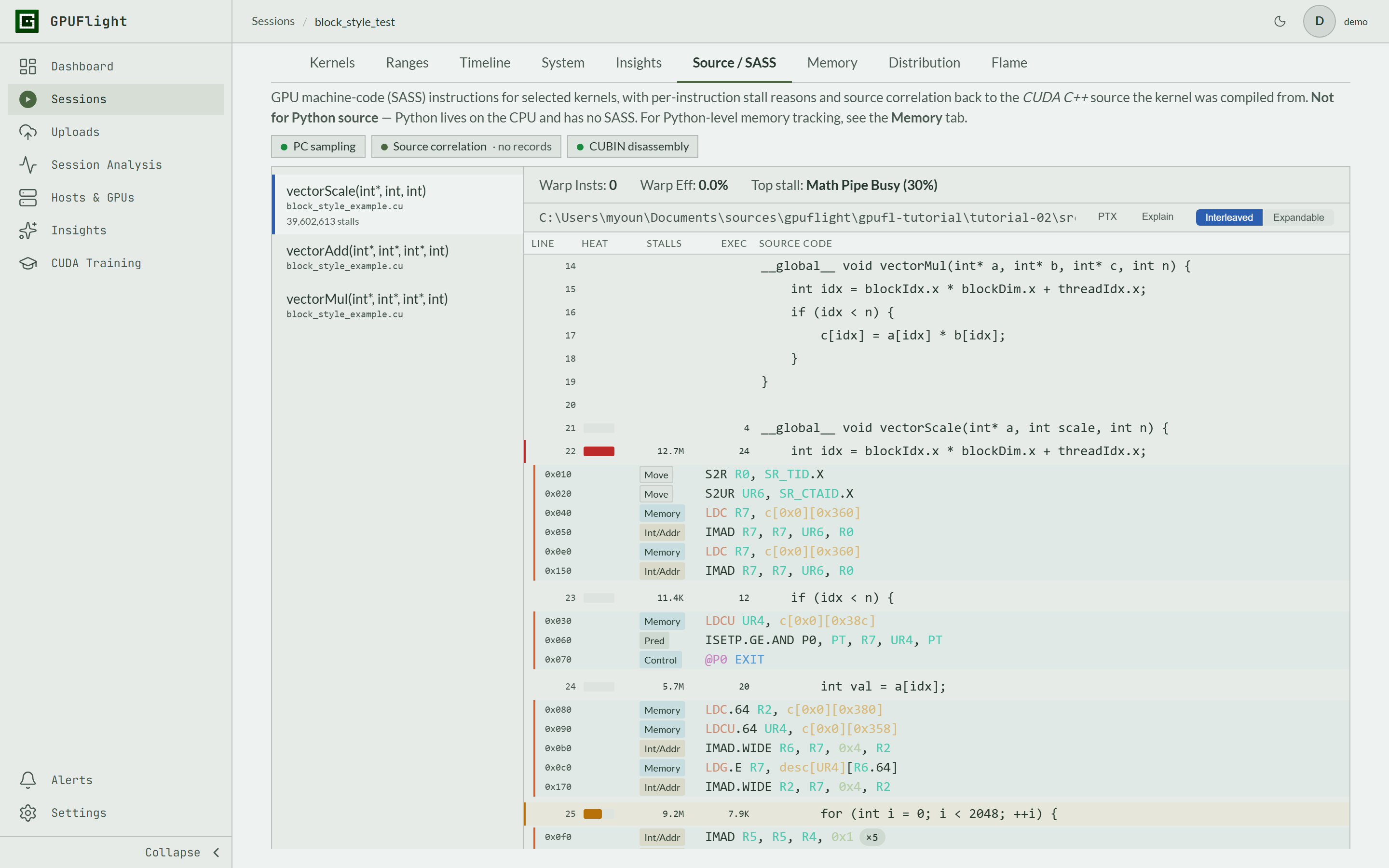1389x868 pixels.
Task: Click block_style_test breadcrumb
Action: click(354, 22)
